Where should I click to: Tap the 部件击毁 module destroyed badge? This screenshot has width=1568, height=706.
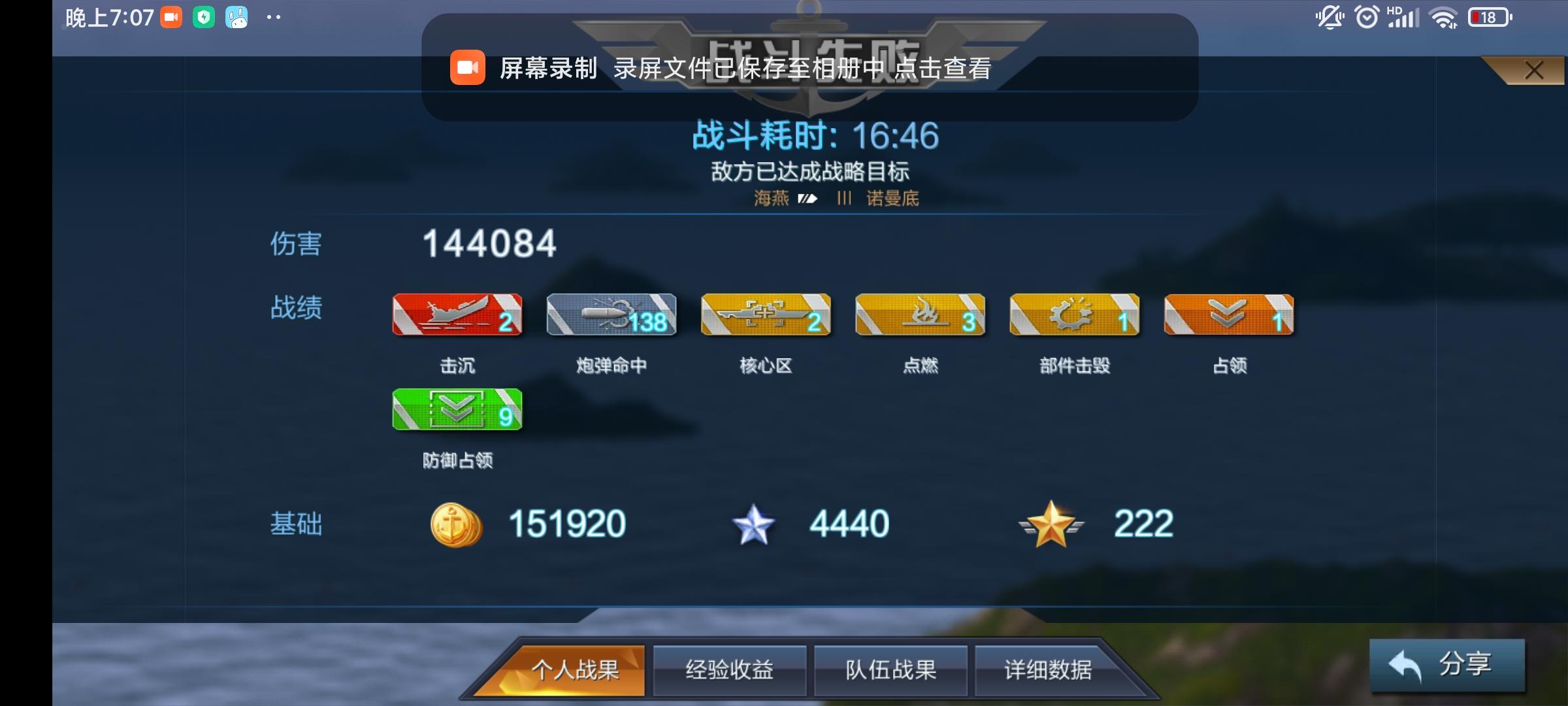(1075, 314)
